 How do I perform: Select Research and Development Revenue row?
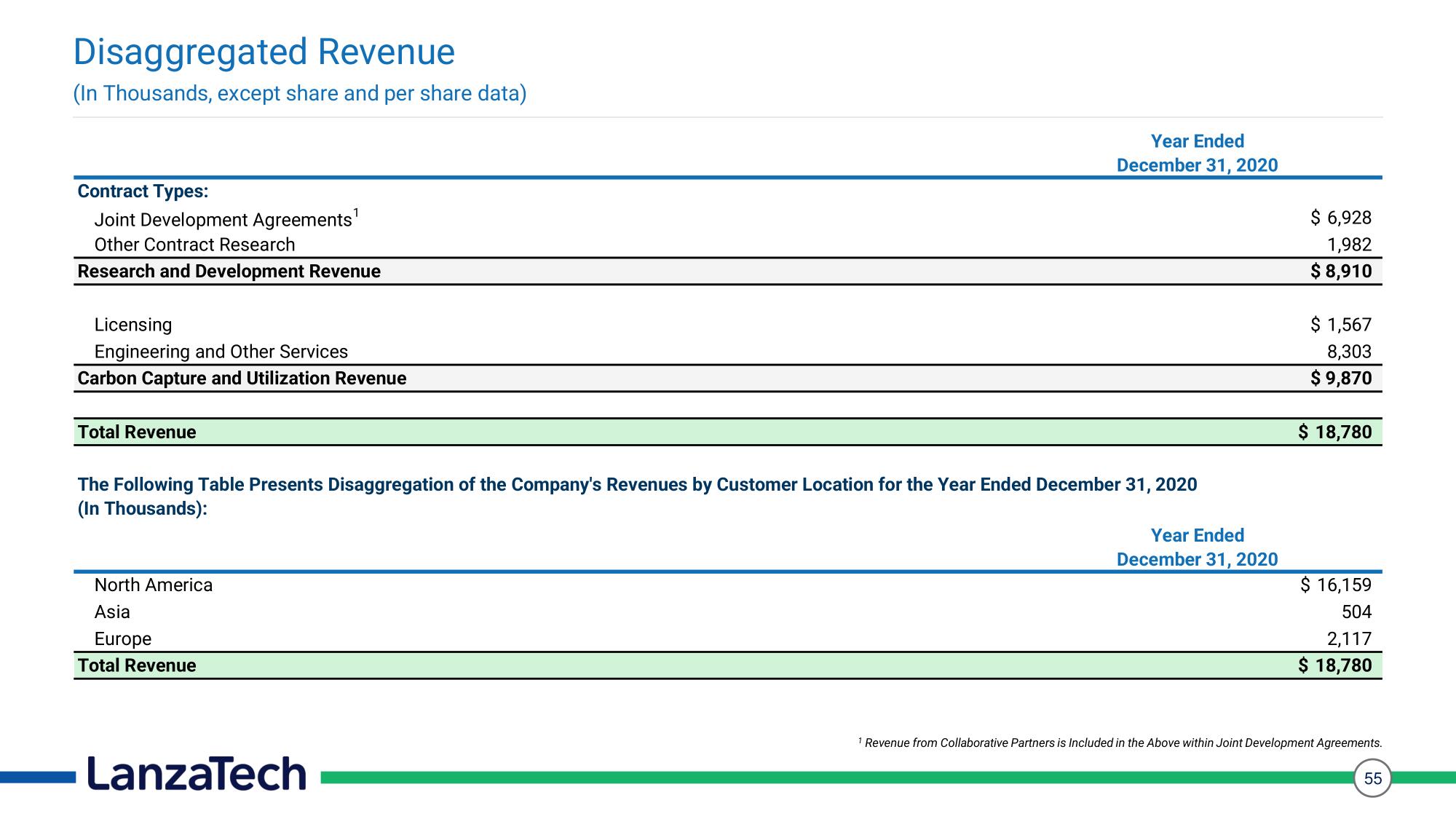pyautogui.click(x=728, y=272)
